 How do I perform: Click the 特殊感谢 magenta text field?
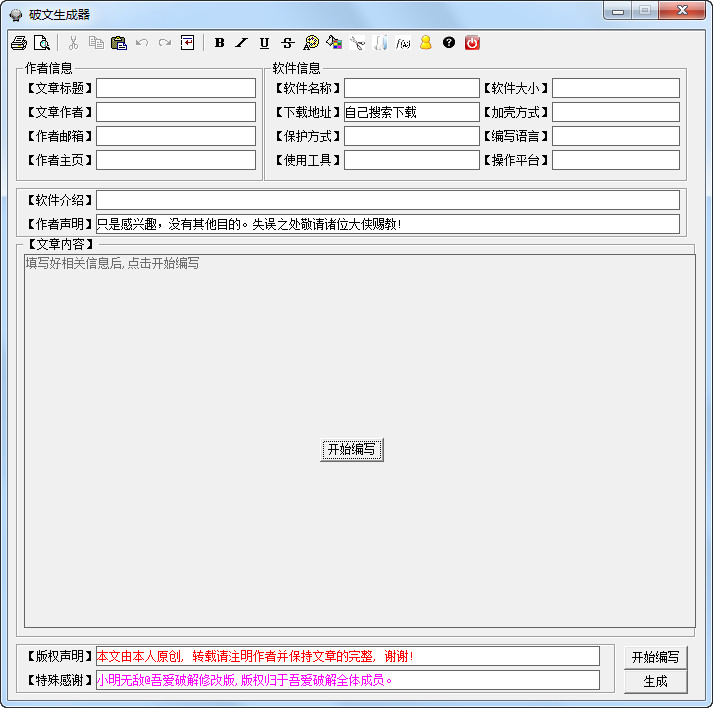[348, 680]
